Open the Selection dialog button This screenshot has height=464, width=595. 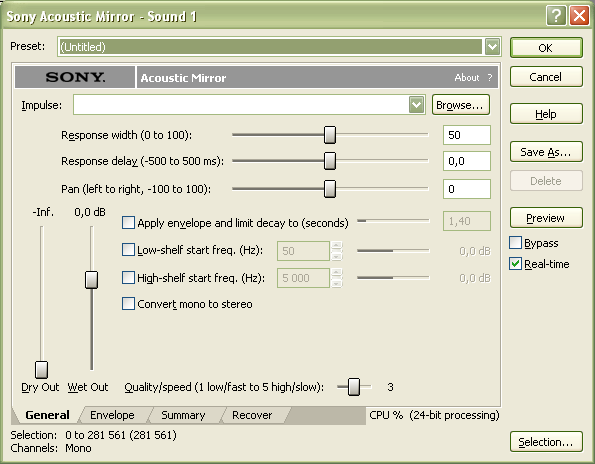(546, 442)
